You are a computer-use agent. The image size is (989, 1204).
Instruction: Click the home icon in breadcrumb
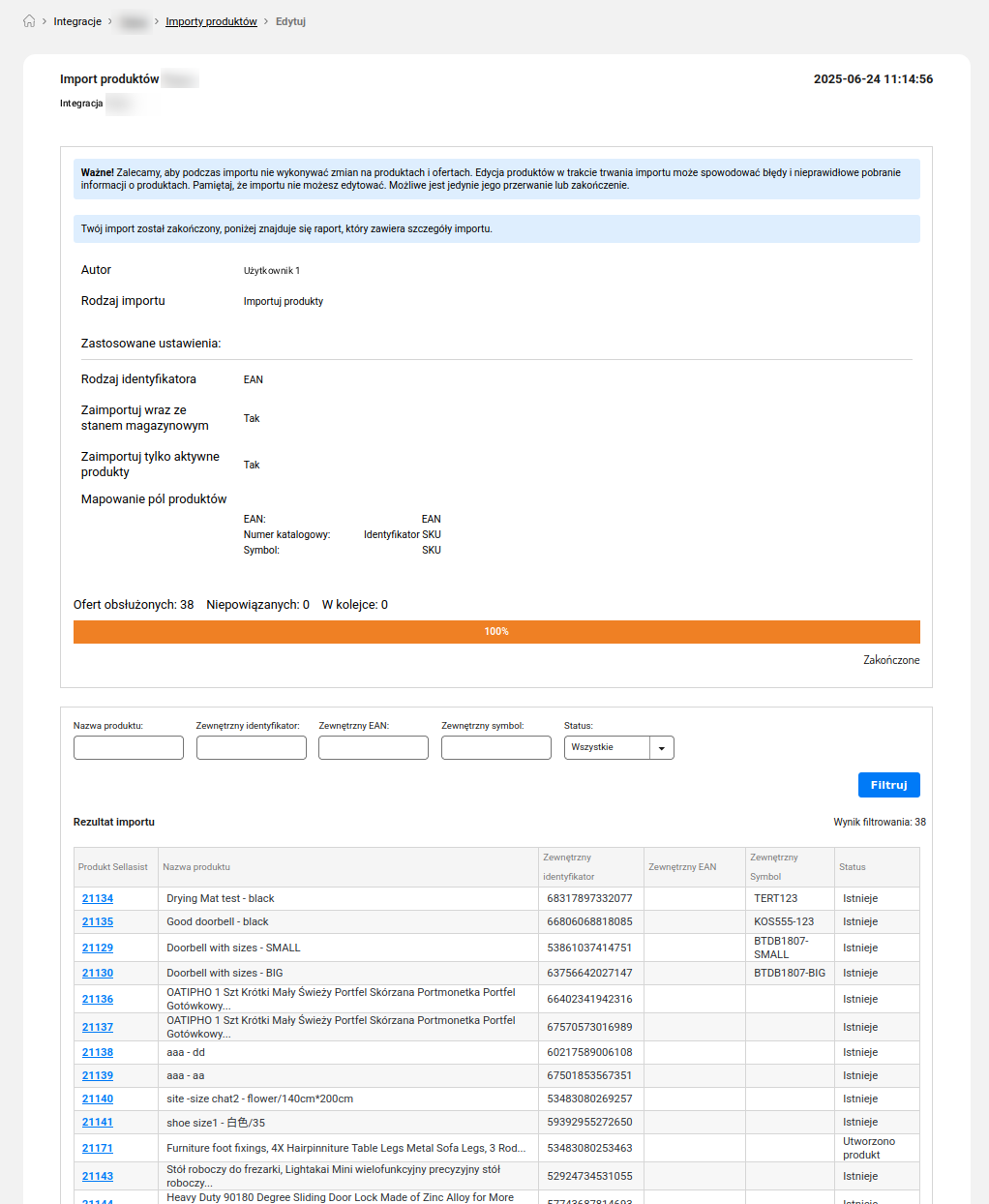point(29,21)
